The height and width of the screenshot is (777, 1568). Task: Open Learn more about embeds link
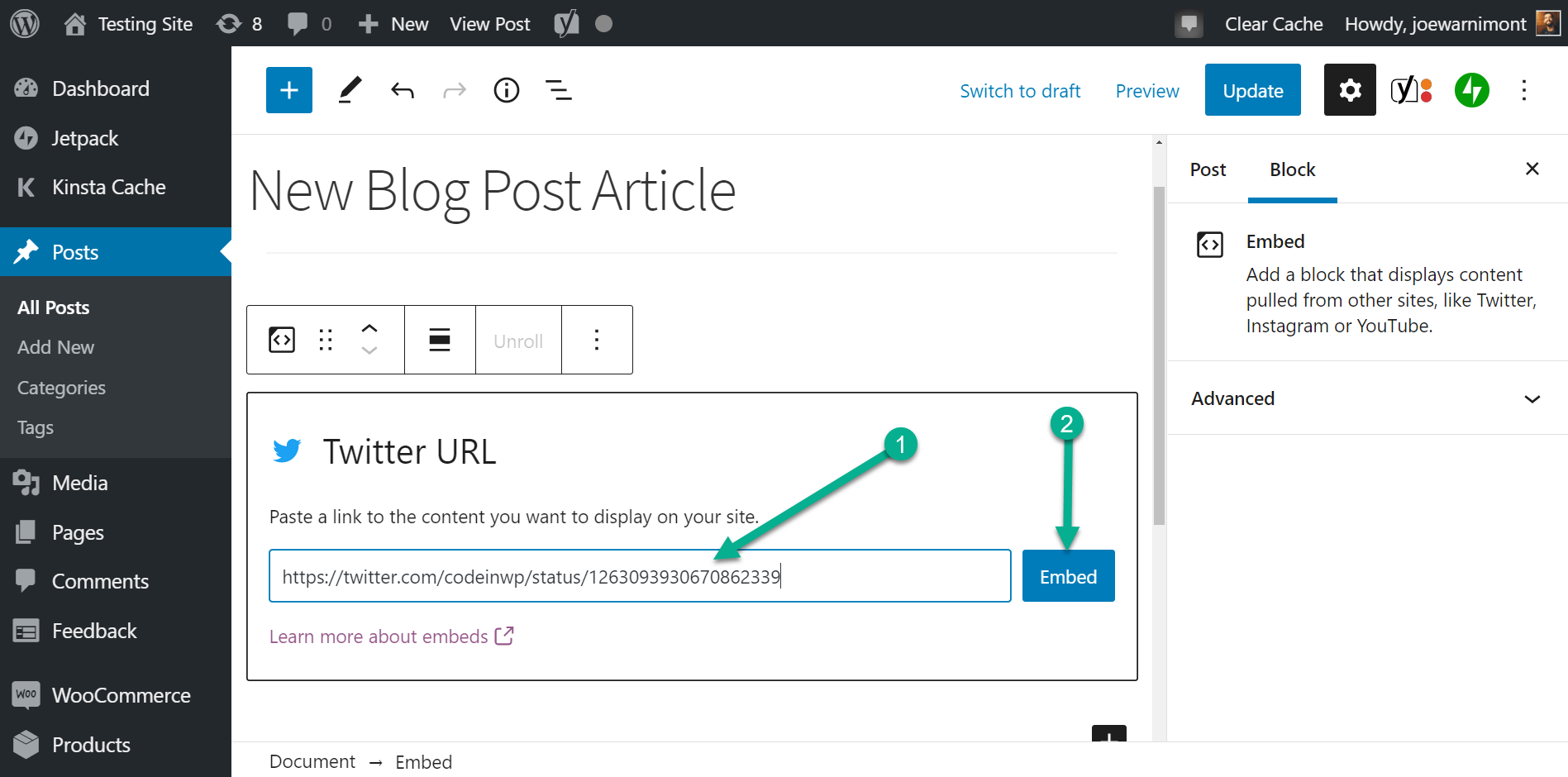coord(380,636)
